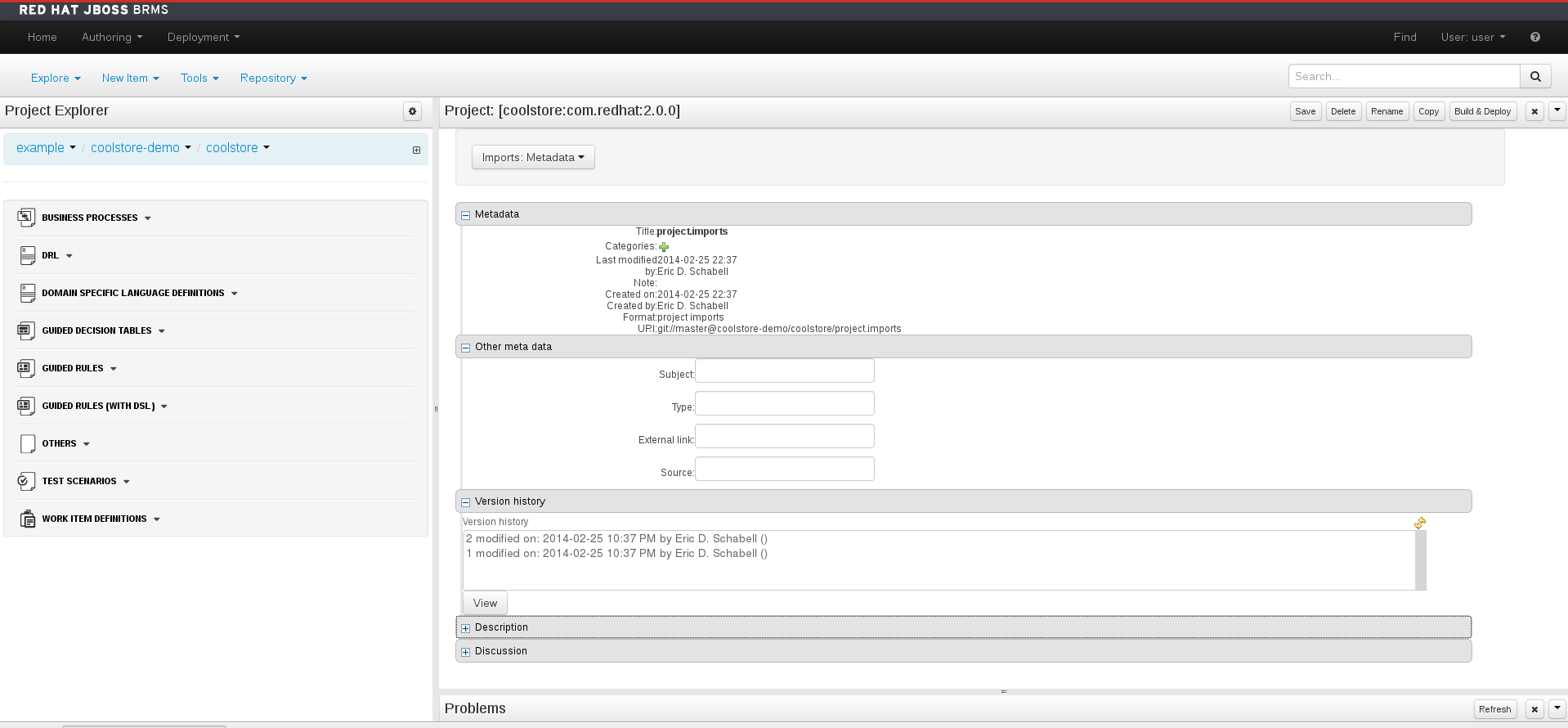
Task: Open the Explore menu
Action: point(56,78)
